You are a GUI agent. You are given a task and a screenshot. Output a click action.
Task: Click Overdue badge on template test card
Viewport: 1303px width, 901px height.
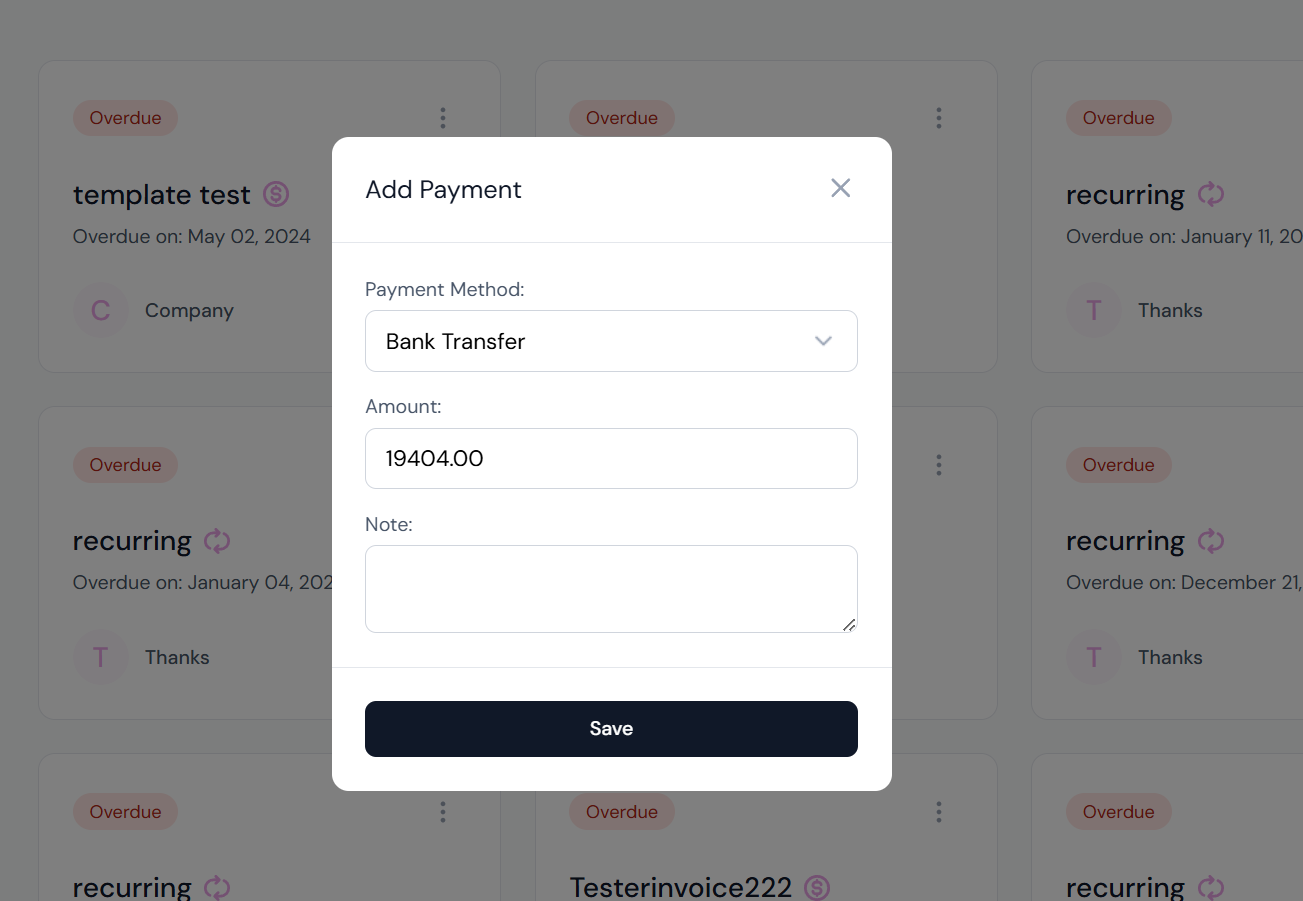[x=125, y=118]
